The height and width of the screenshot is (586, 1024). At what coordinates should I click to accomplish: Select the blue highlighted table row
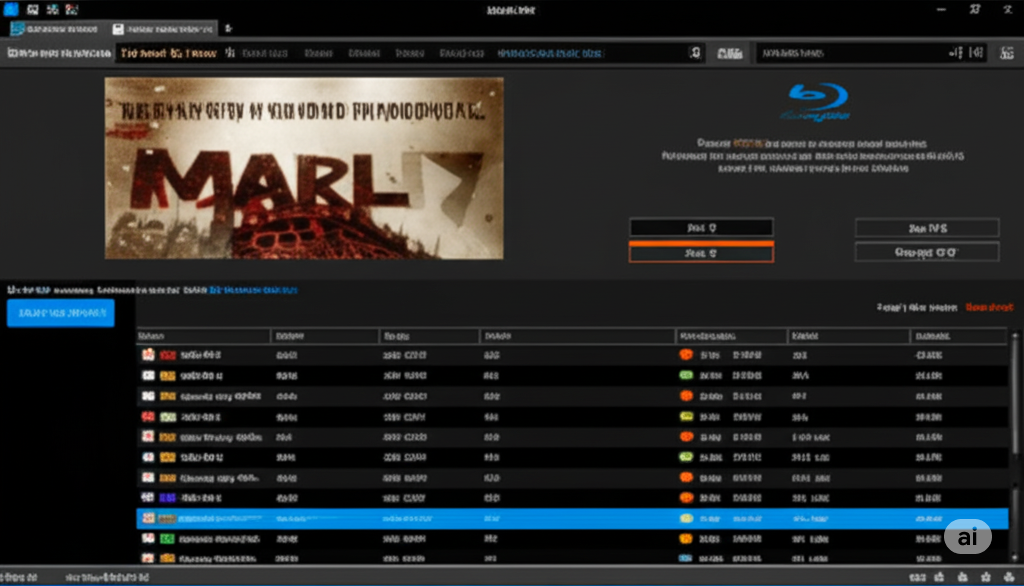click(x=572, y=518)
